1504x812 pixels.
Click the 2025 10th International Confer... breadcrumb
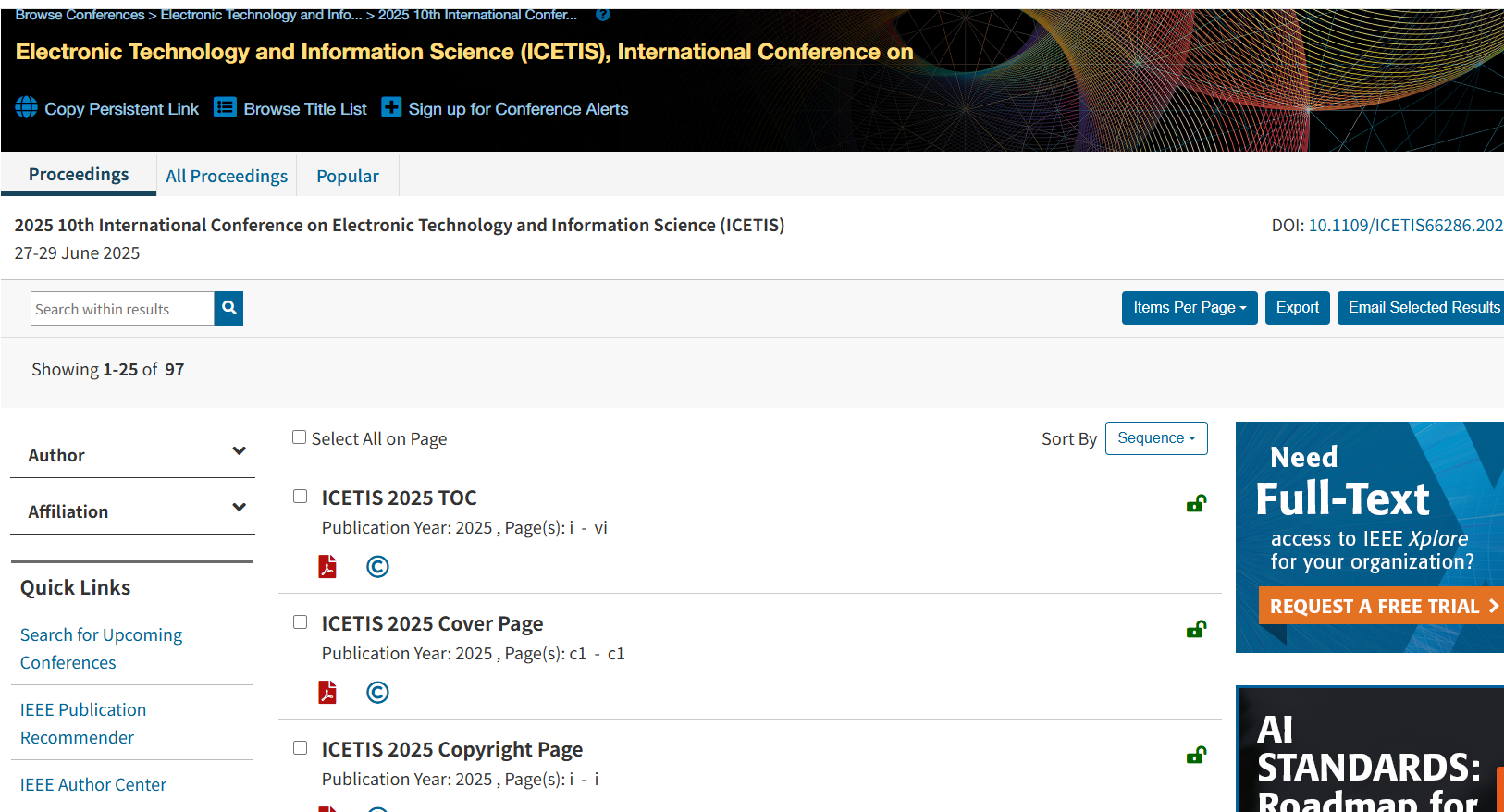click(477, 15)
